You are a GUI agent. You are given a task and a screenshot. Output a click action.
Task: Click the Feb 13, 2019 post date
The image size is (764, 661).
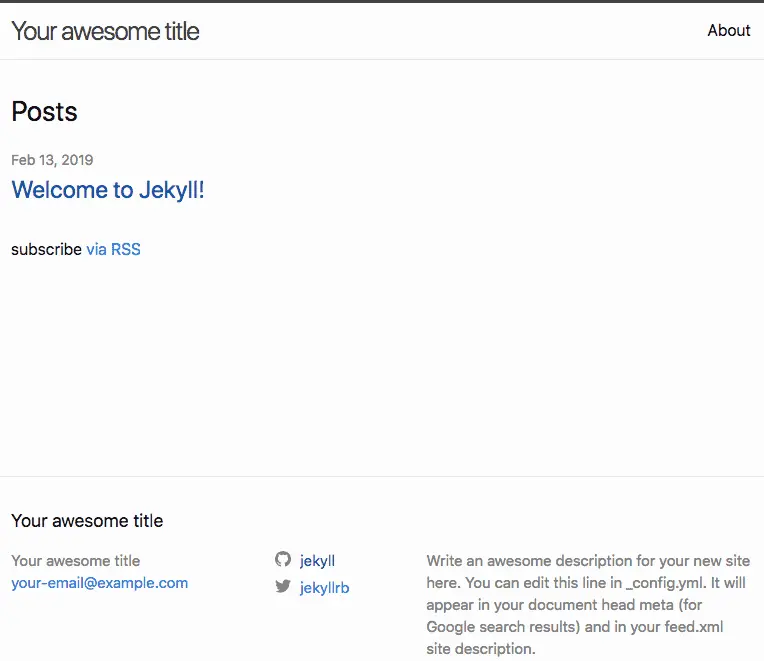point(52,160)
